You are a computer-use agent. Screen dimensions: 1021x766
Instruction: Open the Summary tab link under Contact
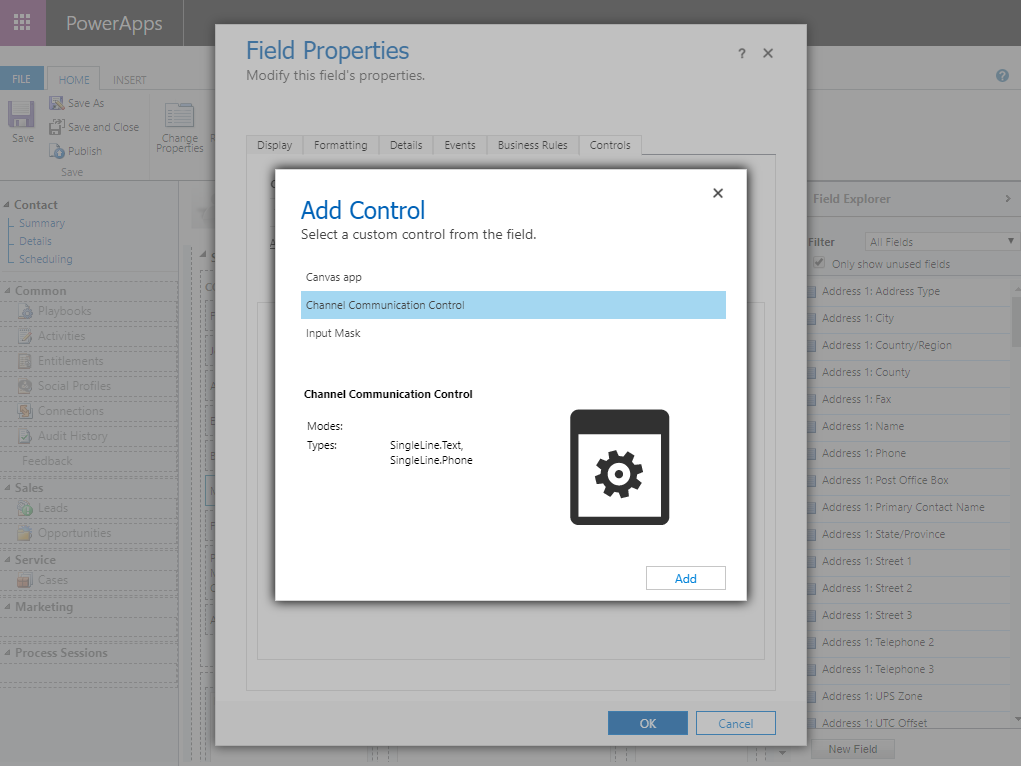click(x=42, y=223)
